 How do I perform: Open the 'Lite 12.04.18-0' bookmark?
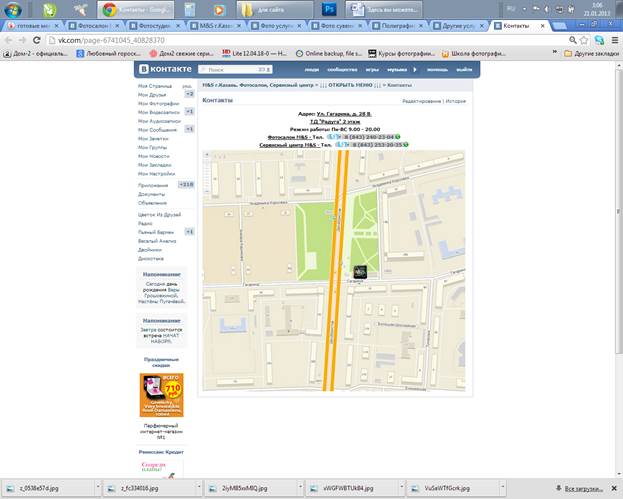[x=254, y=53]
